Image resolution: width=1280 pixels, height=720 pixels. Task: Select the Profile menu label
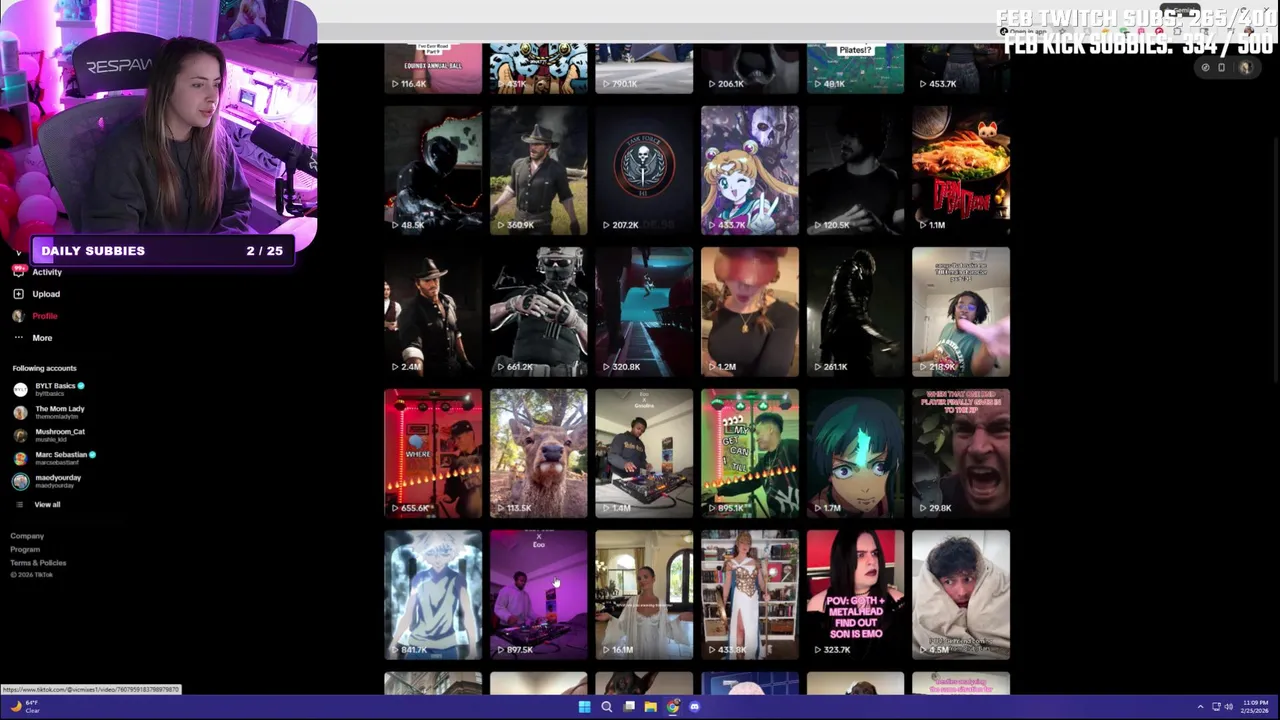(45, 316)
